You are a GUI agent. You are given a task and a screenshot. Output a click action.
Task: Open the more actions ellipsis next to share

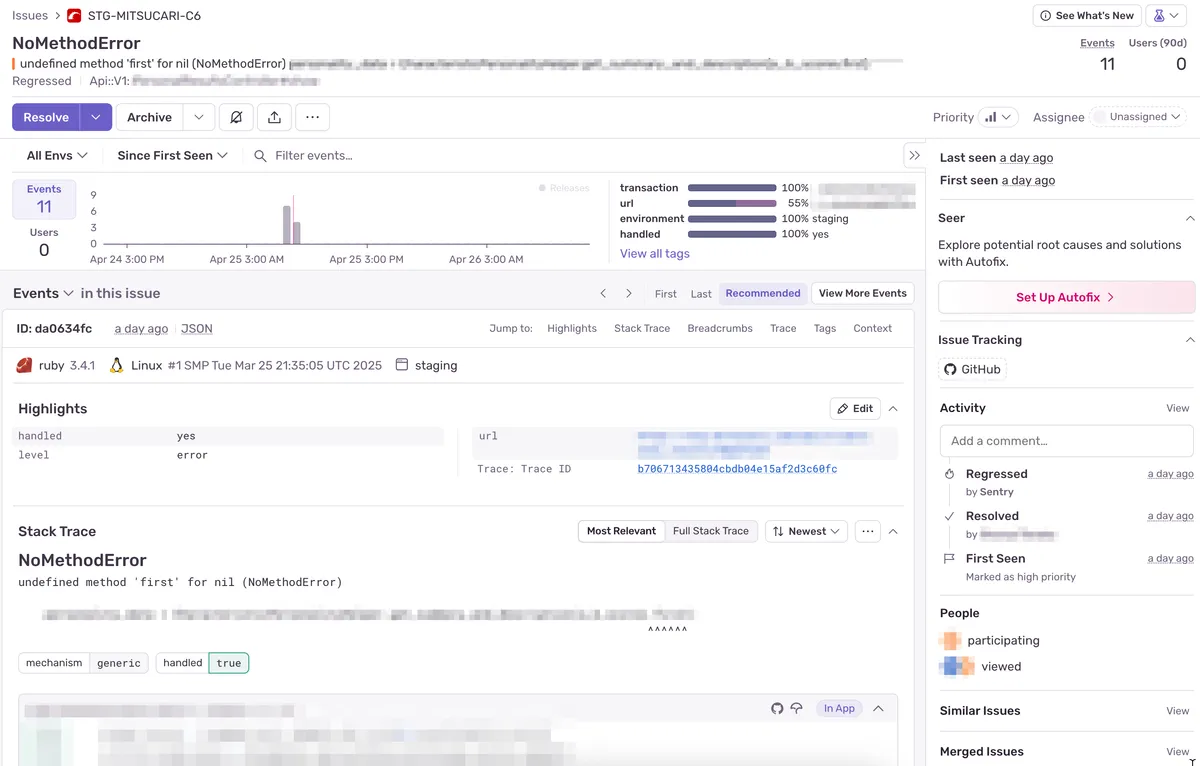(312, 117)
